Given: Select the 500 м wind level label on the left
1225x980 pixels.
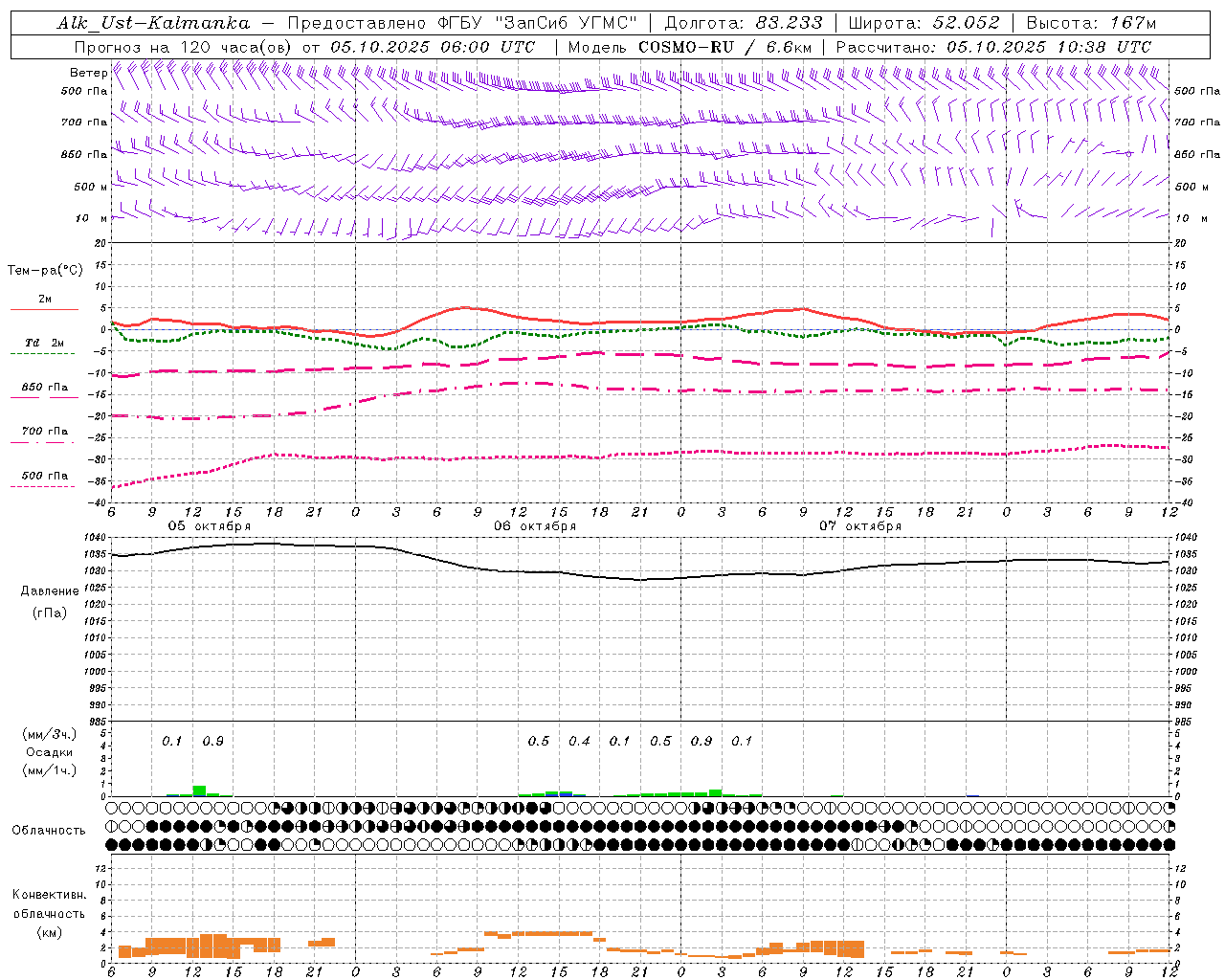Looking at the screenshot, I should [91, 187].
